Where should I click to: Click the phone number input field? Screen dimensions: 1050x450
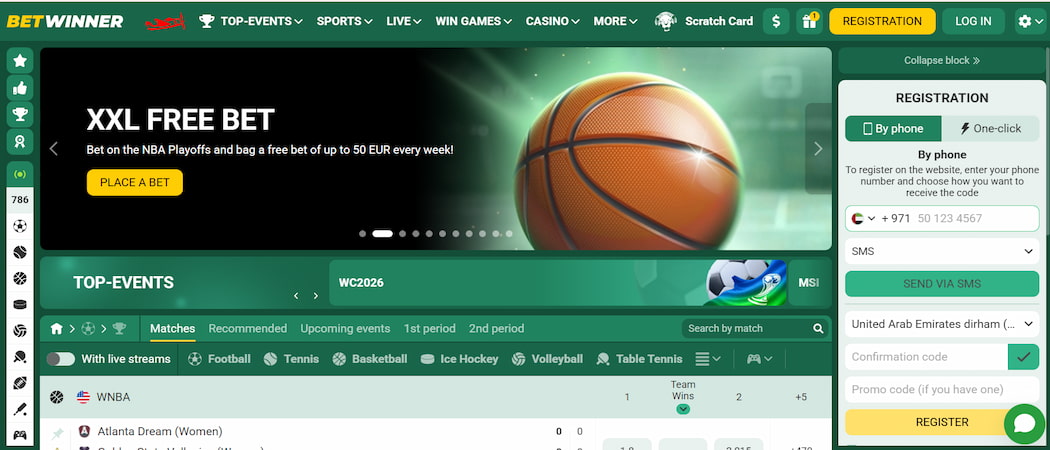pos(977,218)
